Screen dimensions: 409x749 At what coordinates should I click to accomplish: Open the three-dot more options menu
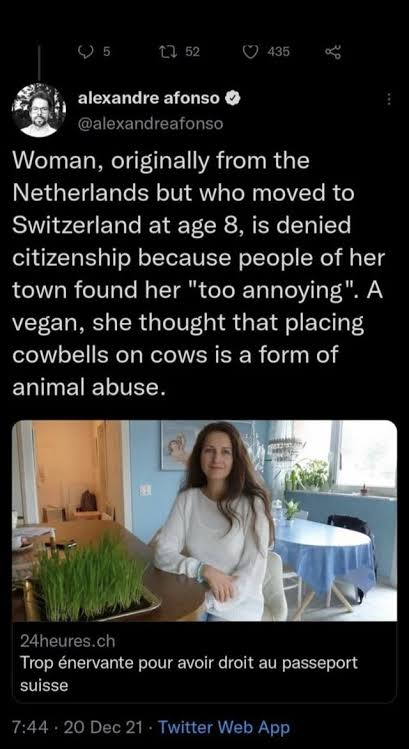coord(388,99)
